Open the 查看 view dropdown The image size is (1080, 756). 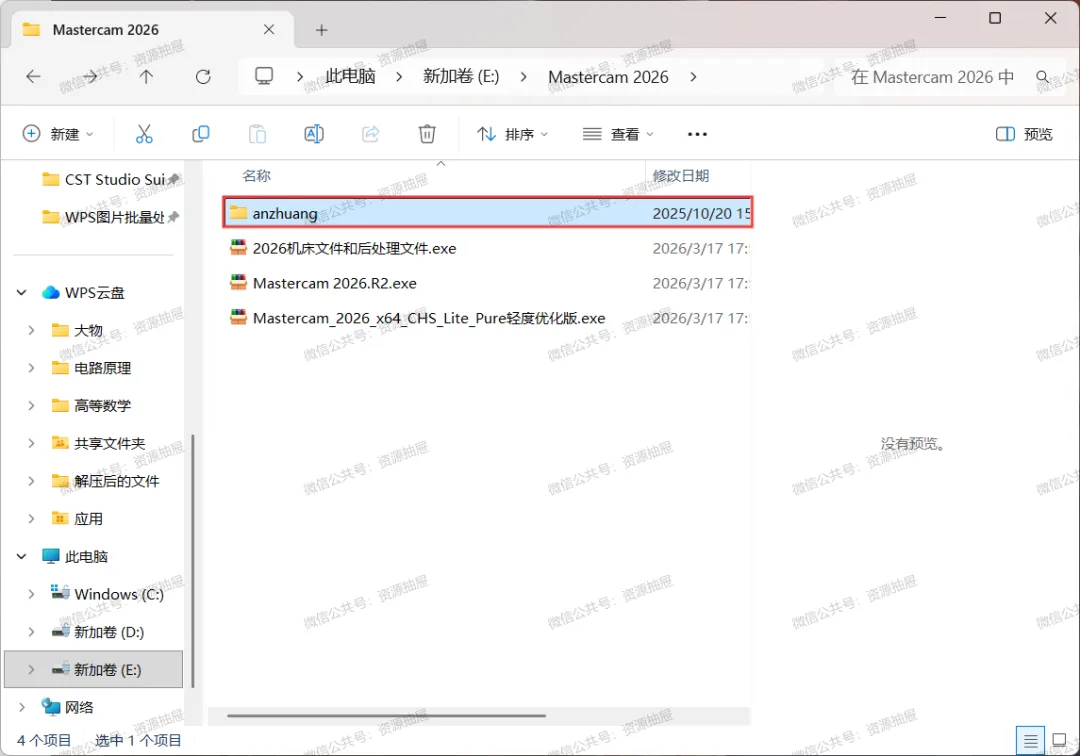click(x=618, y=134)
